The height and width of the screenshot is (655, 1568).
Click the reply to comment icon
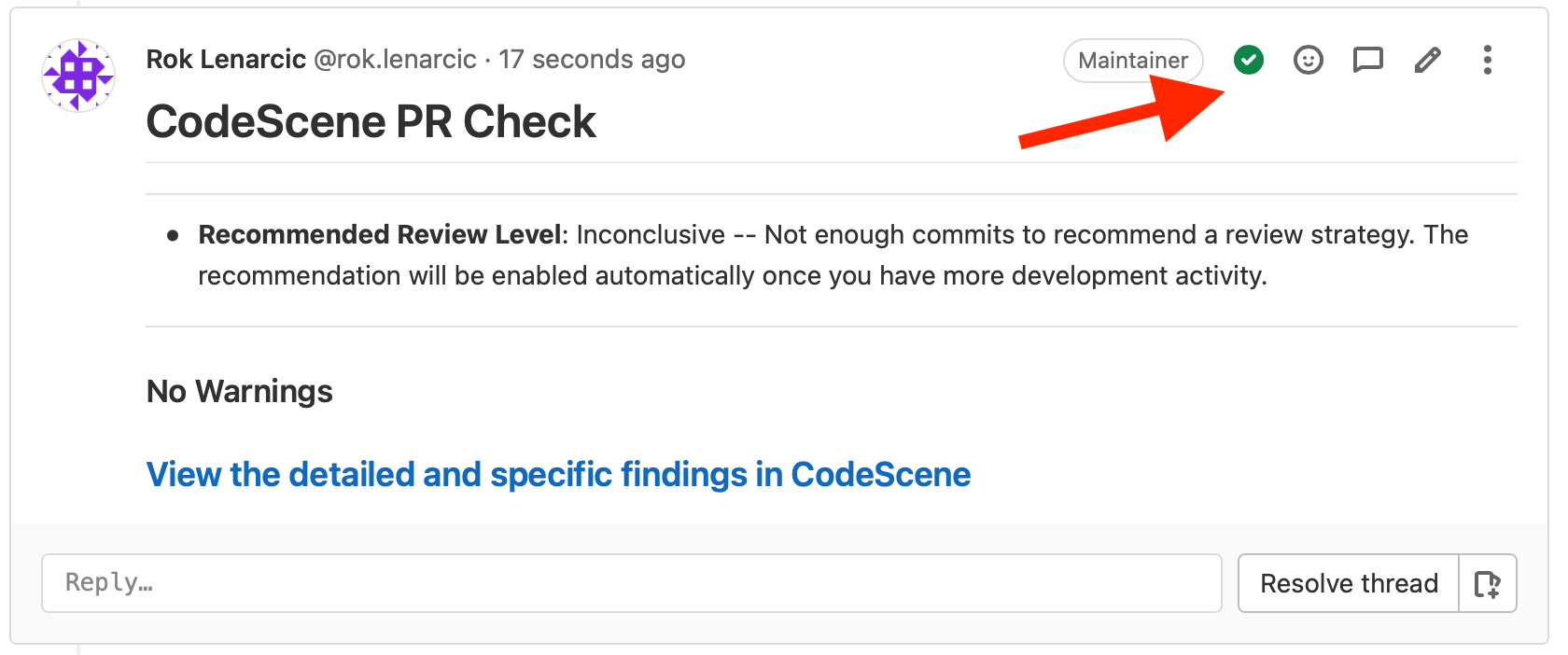[x=1367, y=60]
